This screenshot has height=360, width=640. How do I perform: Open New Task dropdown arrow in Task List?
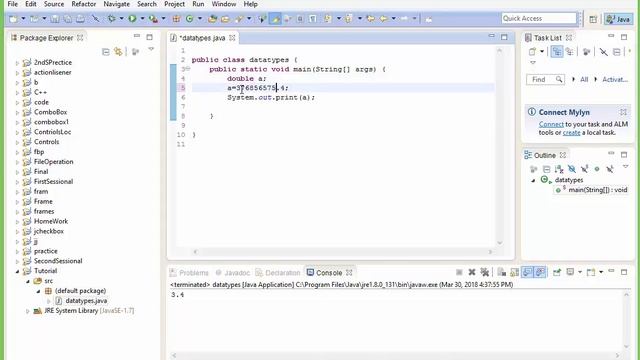click(x=542, y=52)
